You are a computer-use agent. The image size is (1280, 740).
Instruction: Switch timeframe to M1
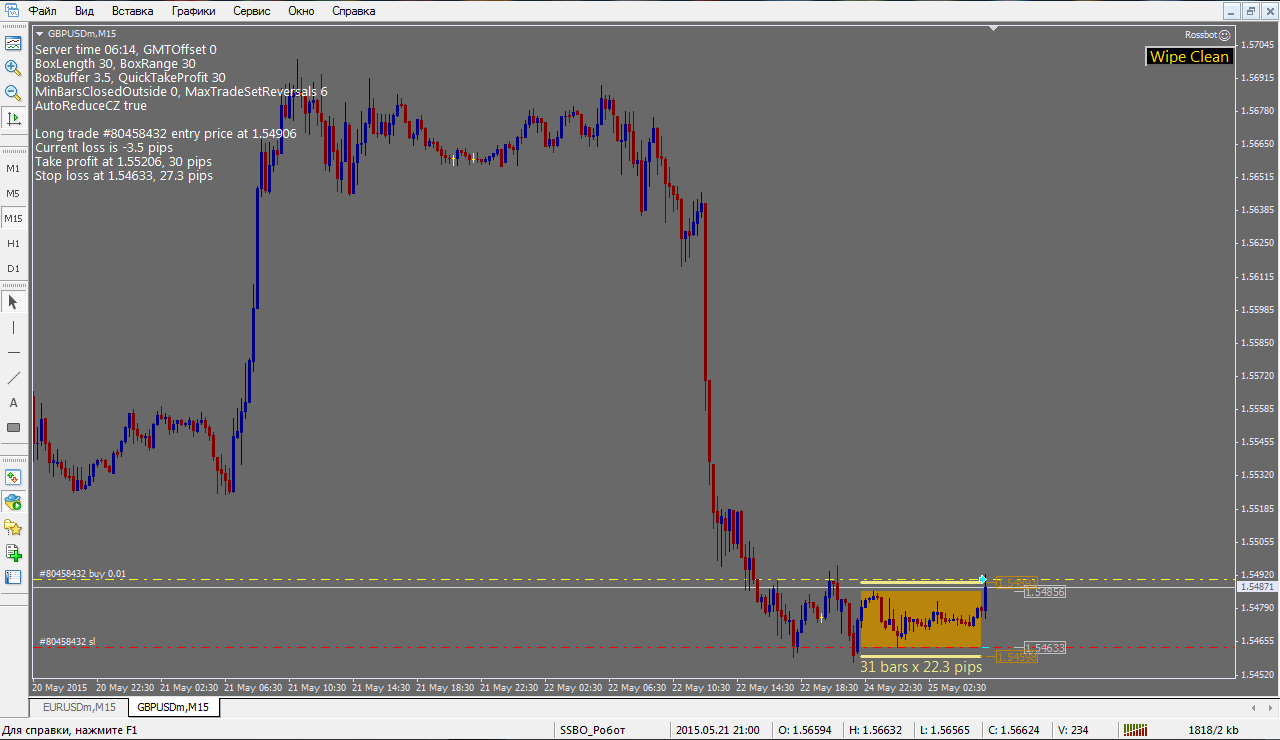pos(13,168)
